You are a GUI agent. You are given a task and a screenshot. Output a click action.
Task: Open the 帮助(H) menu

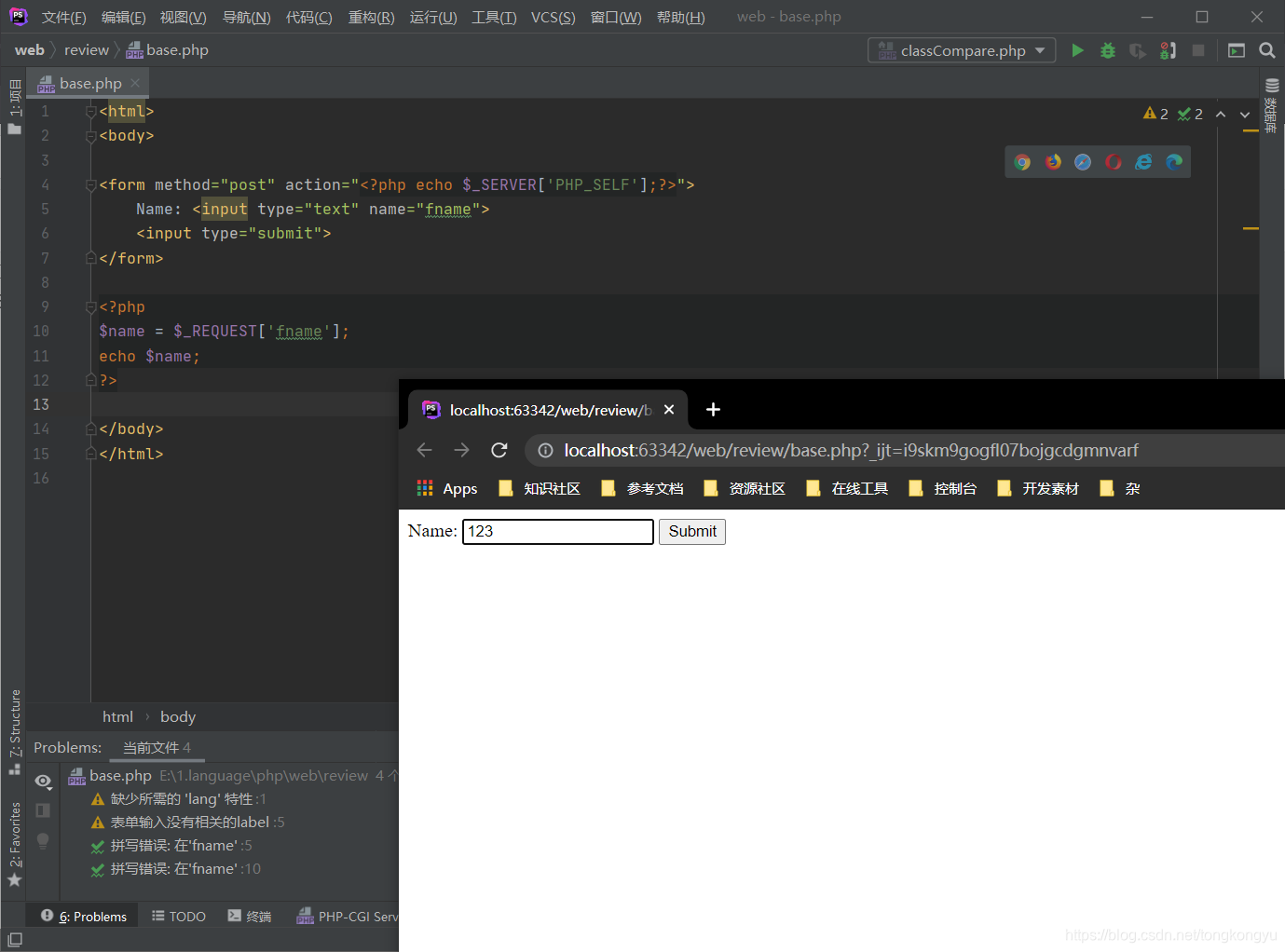coord(680,18)
